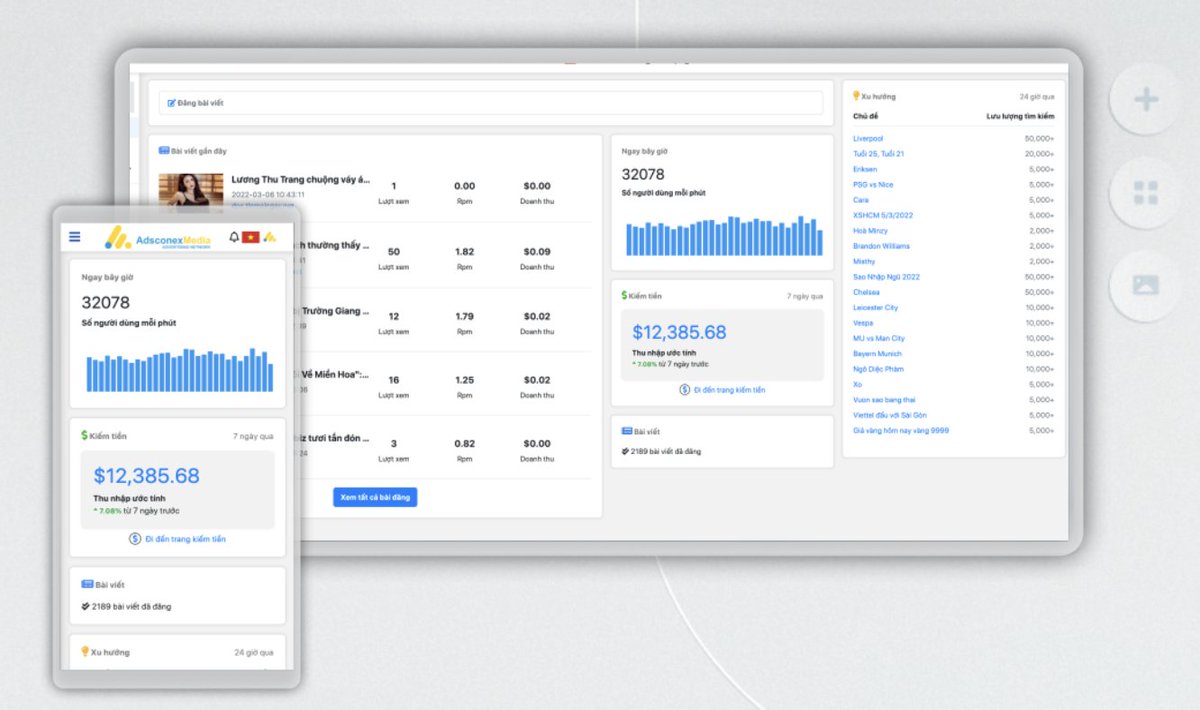
Task: Open the Liverpool trending topic
Action: [x=868, y=138]
